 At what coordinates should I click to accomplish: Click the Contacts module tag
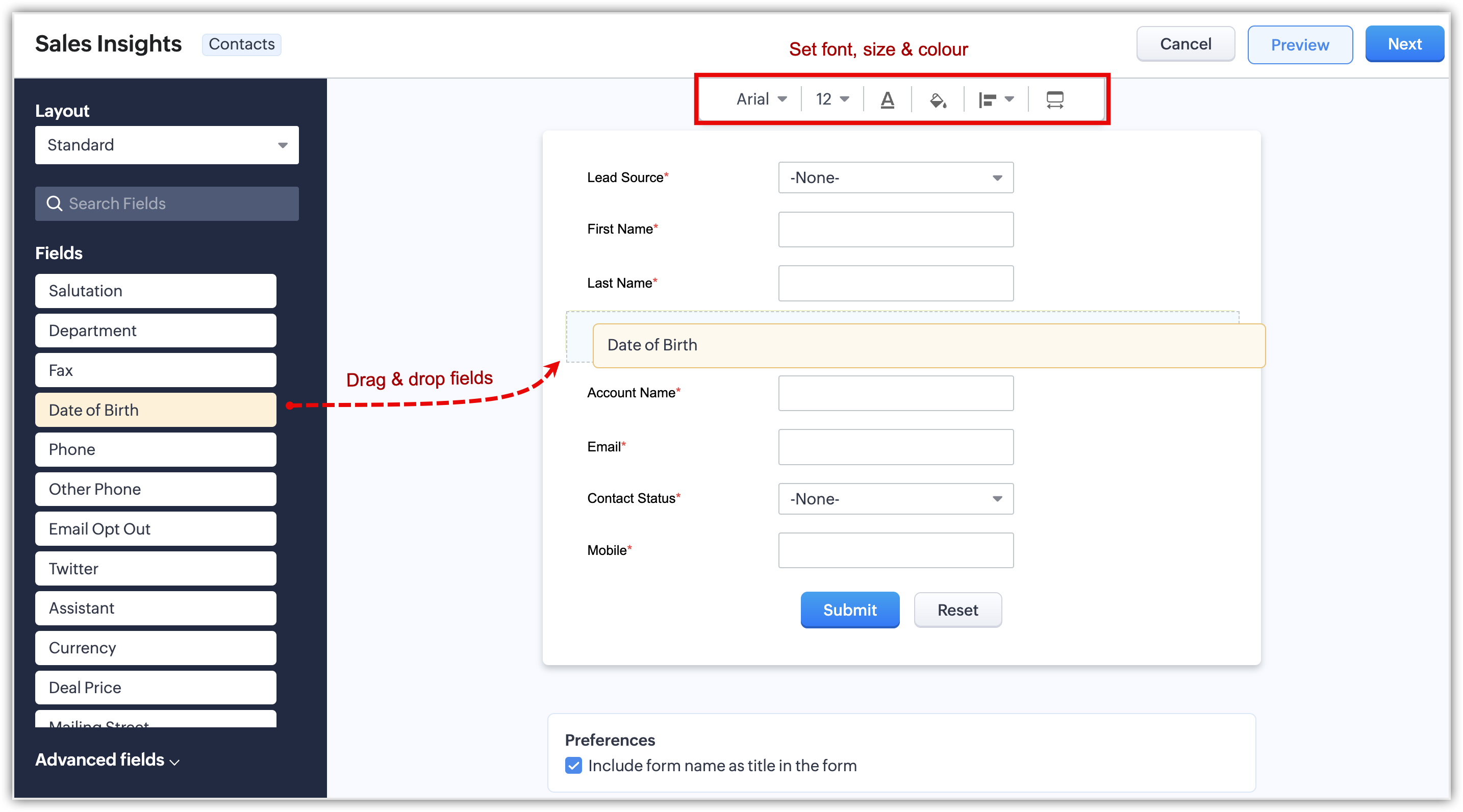point(241,44)
